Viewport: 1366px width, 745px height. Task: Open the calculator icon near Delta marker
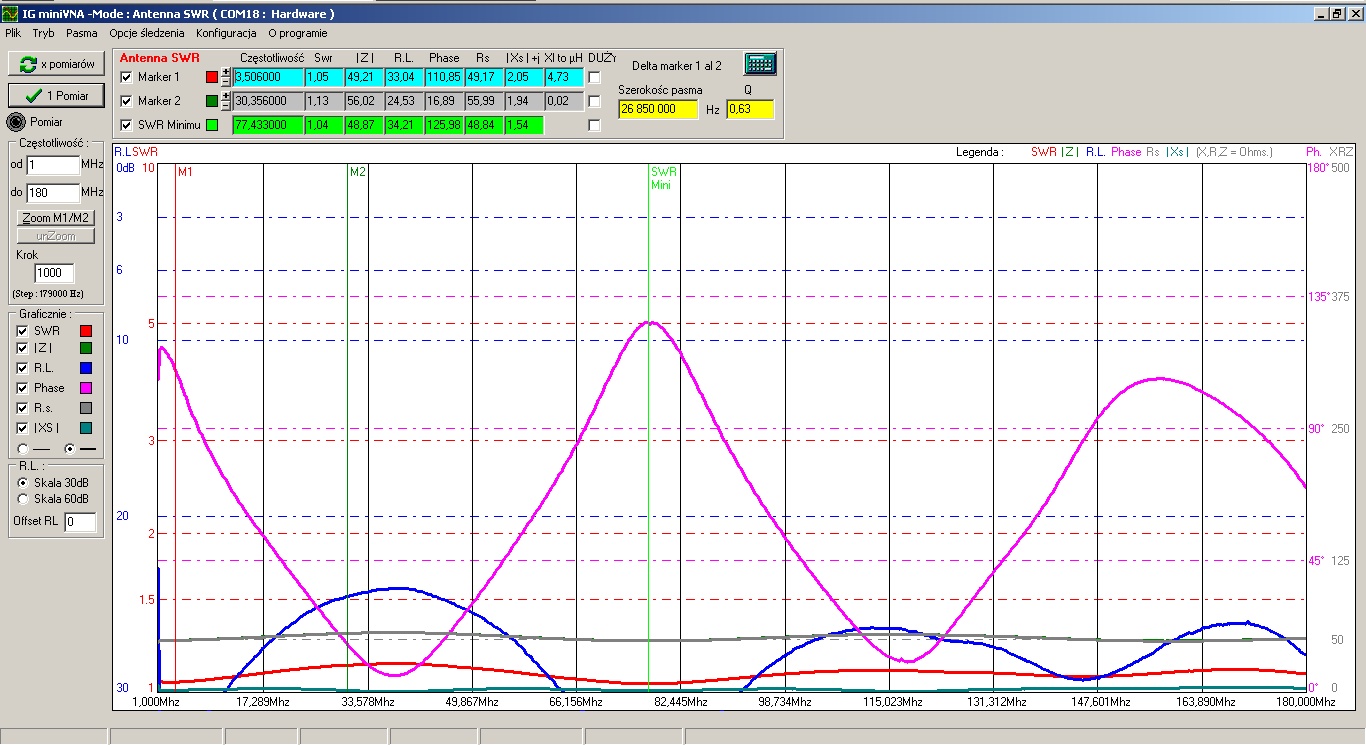[760, 64]
